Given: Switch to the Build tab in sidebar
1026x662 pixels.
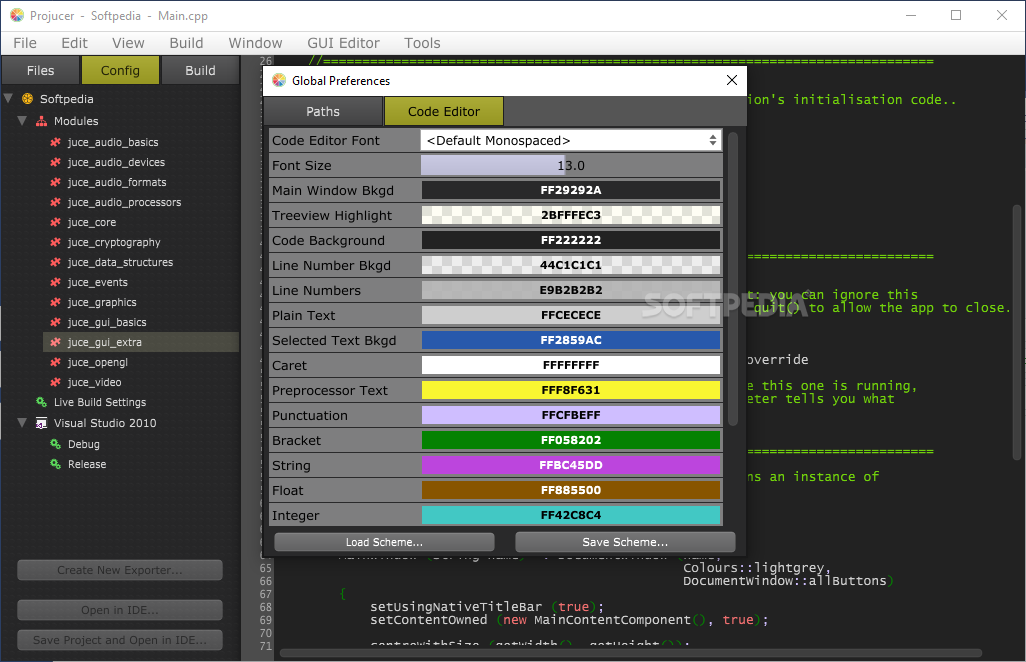Looking at the screenshot, I should pos(200,70).
